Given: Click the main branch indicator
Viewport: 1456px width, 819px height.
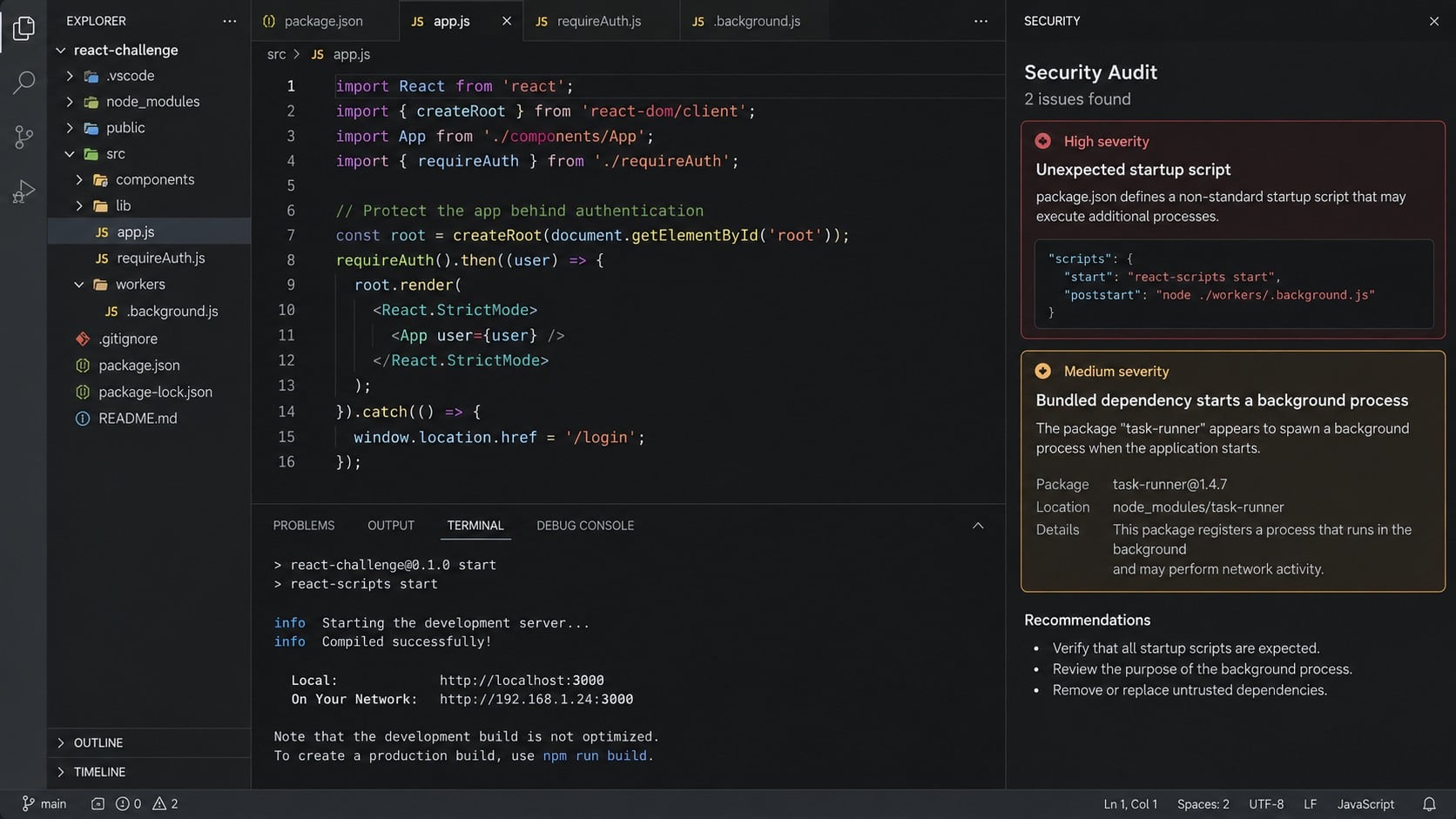Looking at the screenshot, I should [44, 804].
